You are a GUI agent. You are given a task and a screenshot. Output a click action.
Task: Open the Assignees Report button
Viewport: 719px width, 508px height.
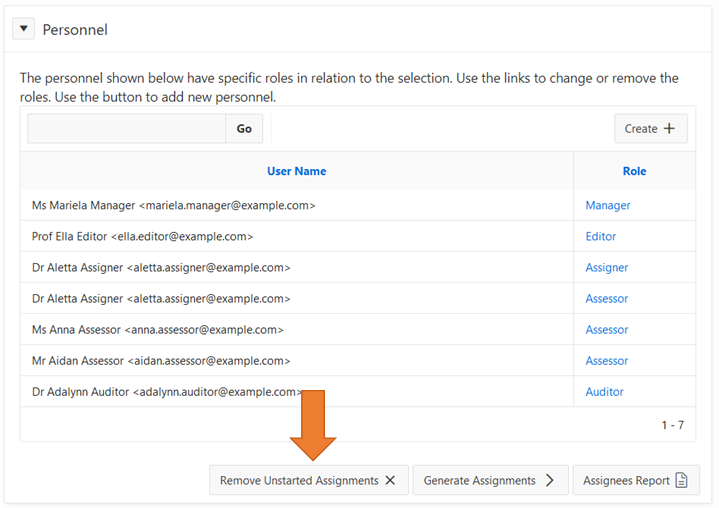coord(636,480)
